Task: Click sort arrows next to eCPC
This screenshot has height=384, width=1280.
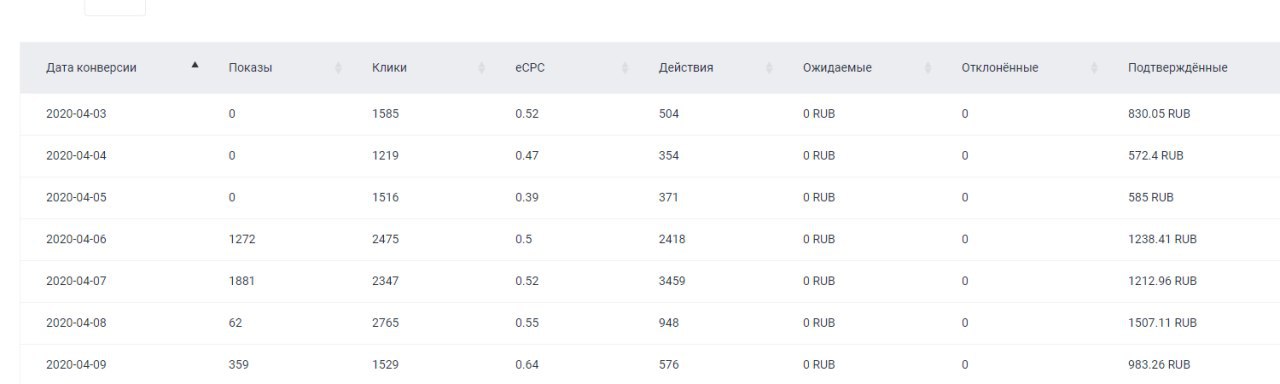Action: point(625,67)
